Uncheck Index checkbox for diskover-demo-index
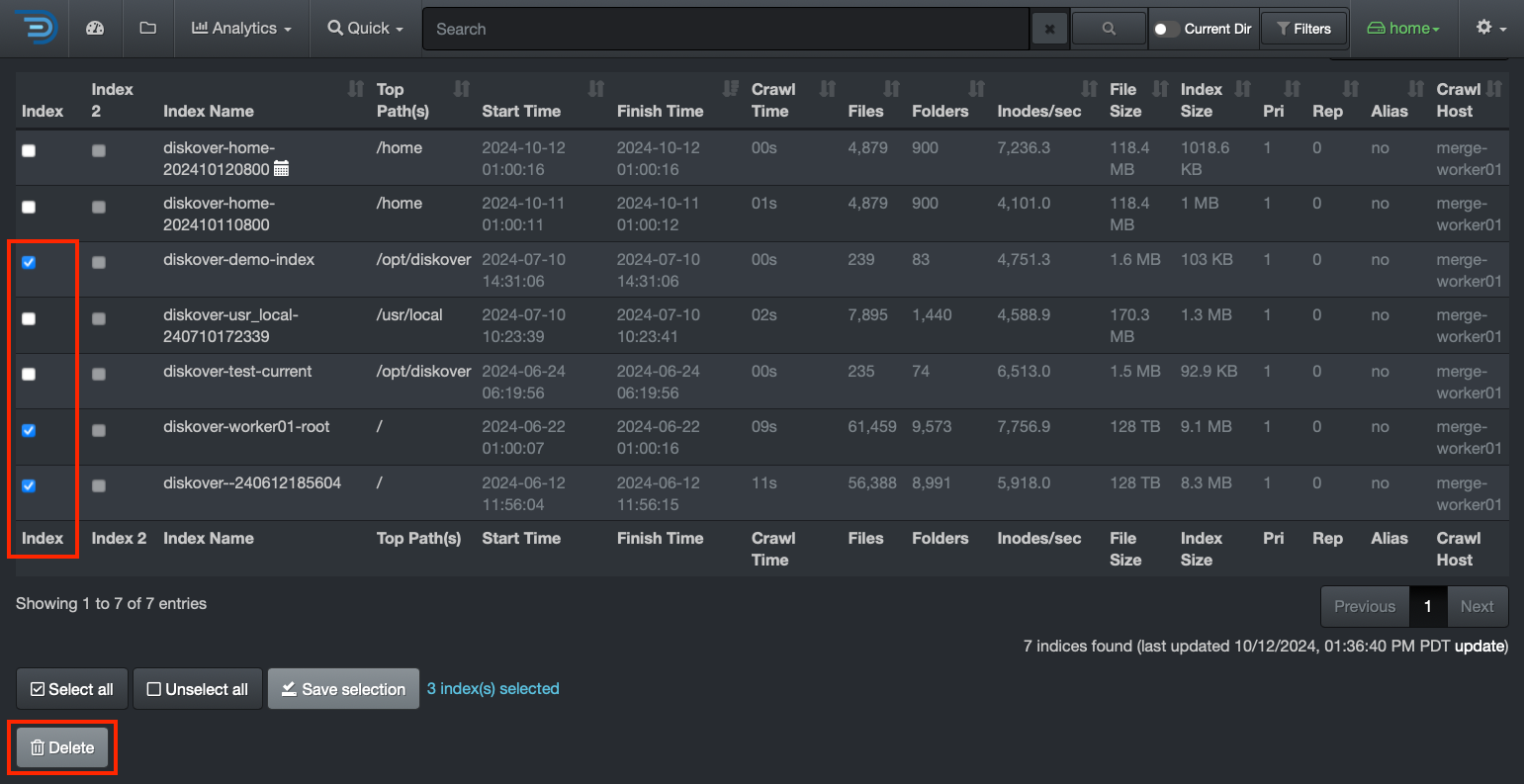The image size is (1524, 784). [x=29, y=262]
